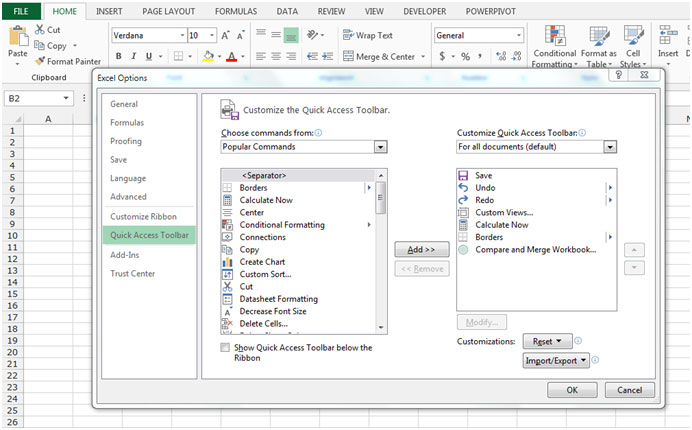The image size is (692, 430).
Task: Select Undo in toolbar list
Action: (485, 188)
